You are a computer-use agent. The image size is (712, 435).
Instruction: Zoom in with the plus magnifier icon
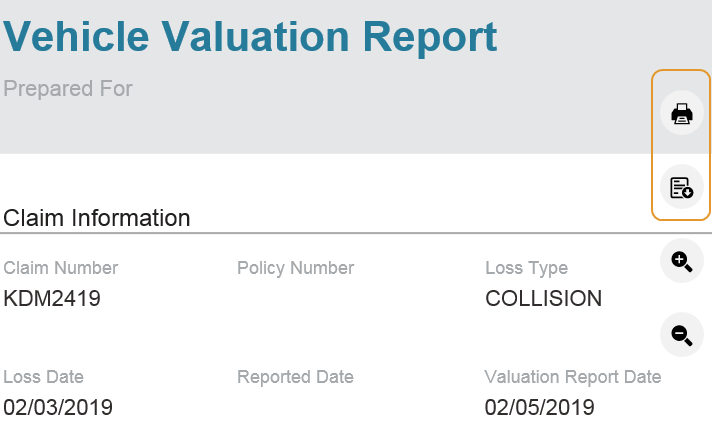click(682, 261)
